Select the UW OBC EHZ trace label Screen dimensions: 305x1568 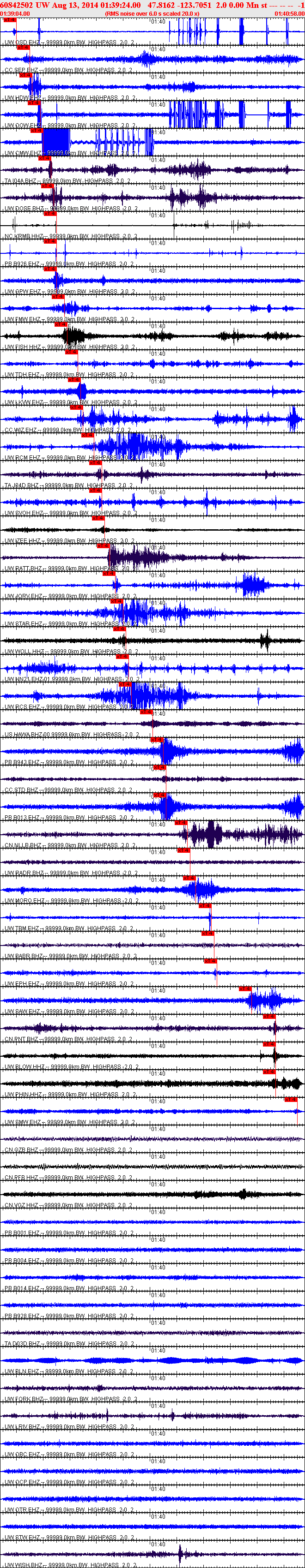[69, 1455]
